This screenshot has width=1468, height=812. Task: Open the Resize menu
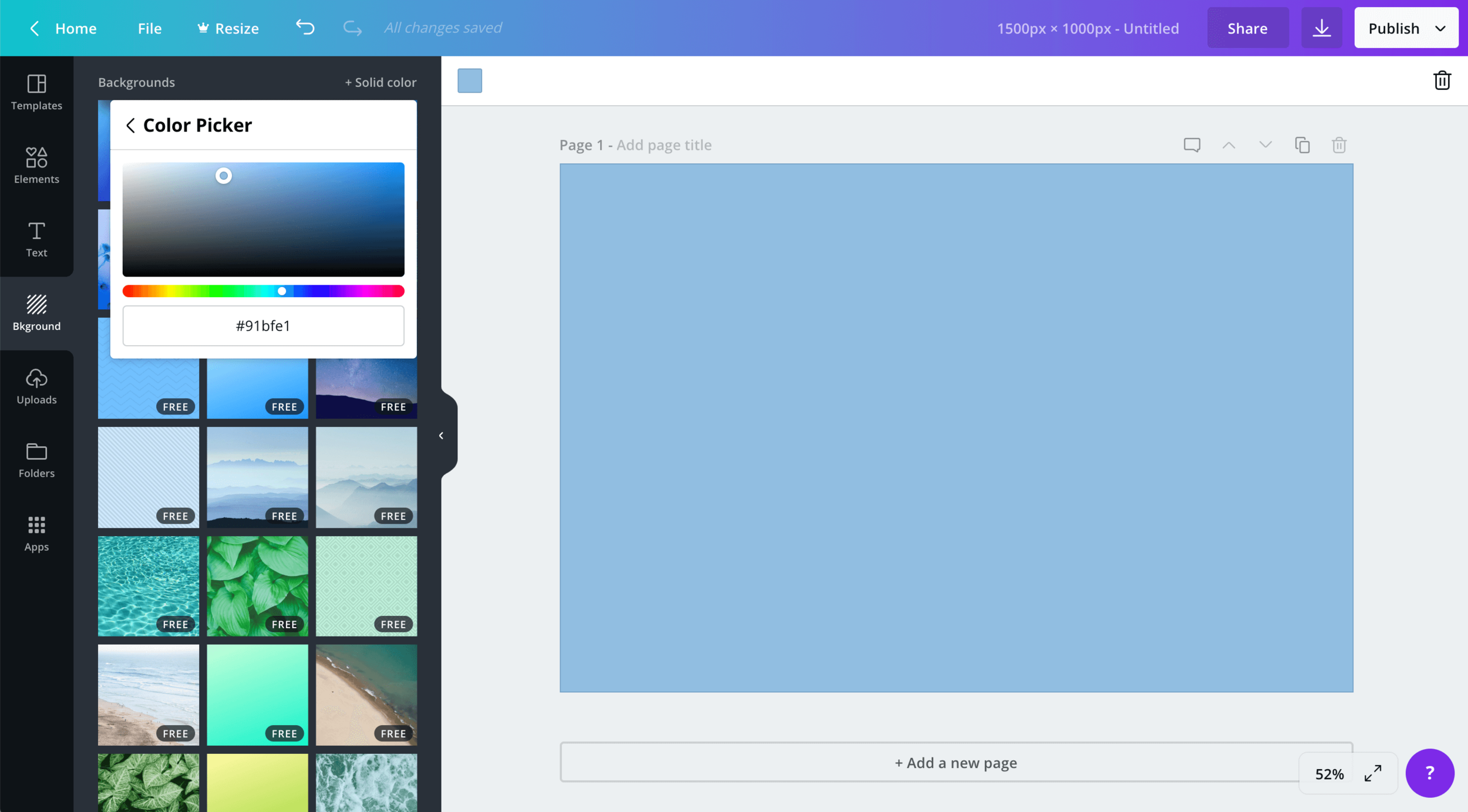point(228,28)
